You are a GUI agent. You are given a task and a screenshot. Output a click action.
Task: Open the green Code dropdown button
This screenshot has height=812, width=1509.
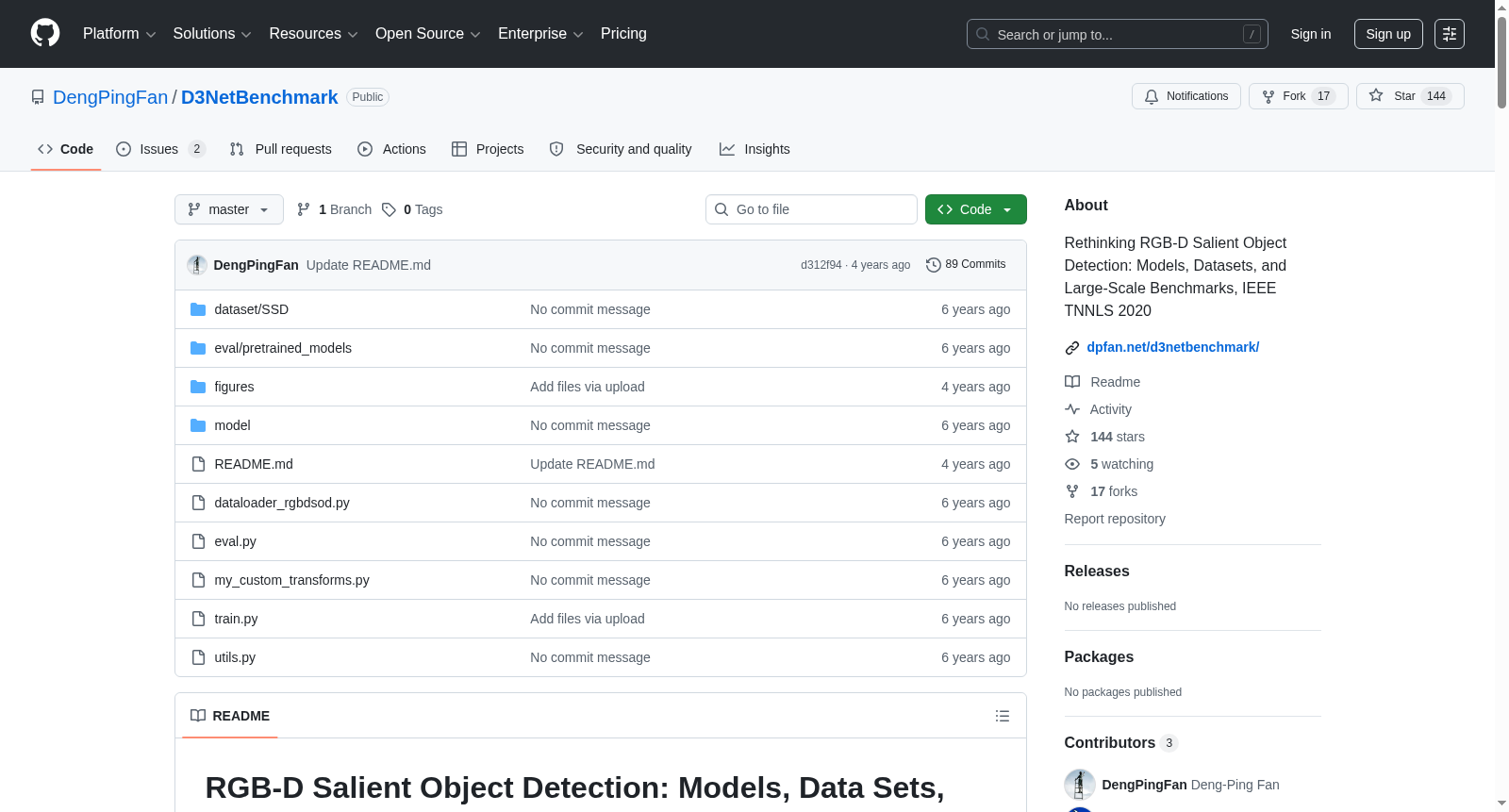[976, 209]
